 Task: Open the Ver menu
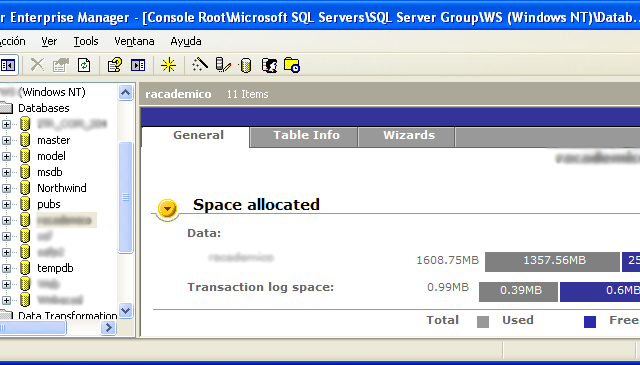[x=49, y=41]
